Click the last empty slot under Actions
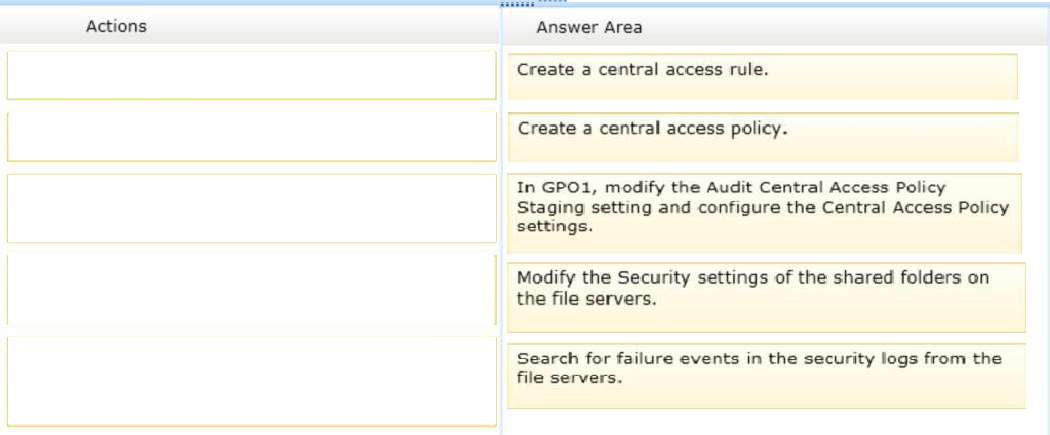 pos(251,381)
